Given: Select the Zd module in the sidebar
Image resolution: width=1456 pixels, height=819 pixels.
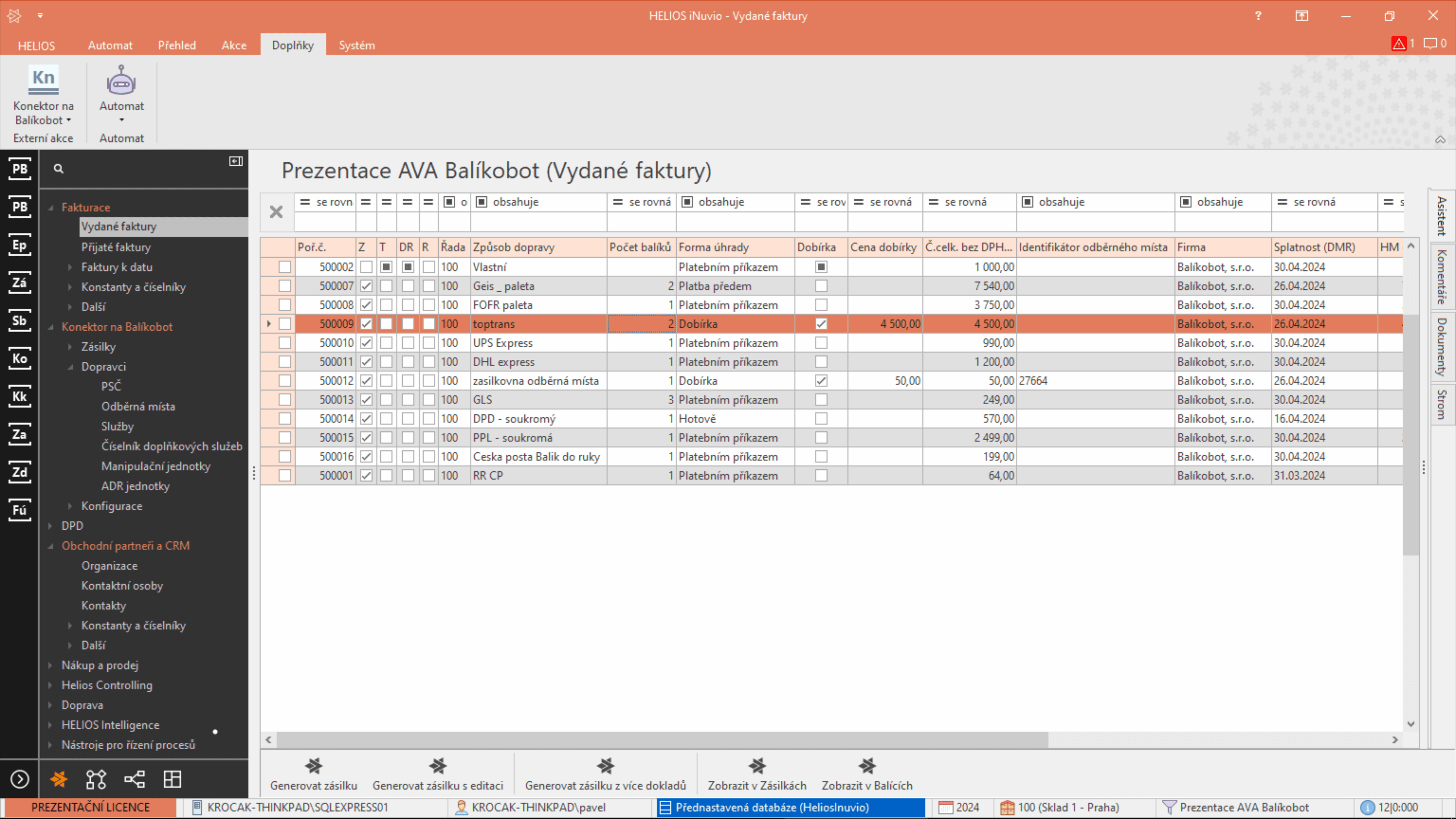Looking at the screenshot, I should [20, 472].
